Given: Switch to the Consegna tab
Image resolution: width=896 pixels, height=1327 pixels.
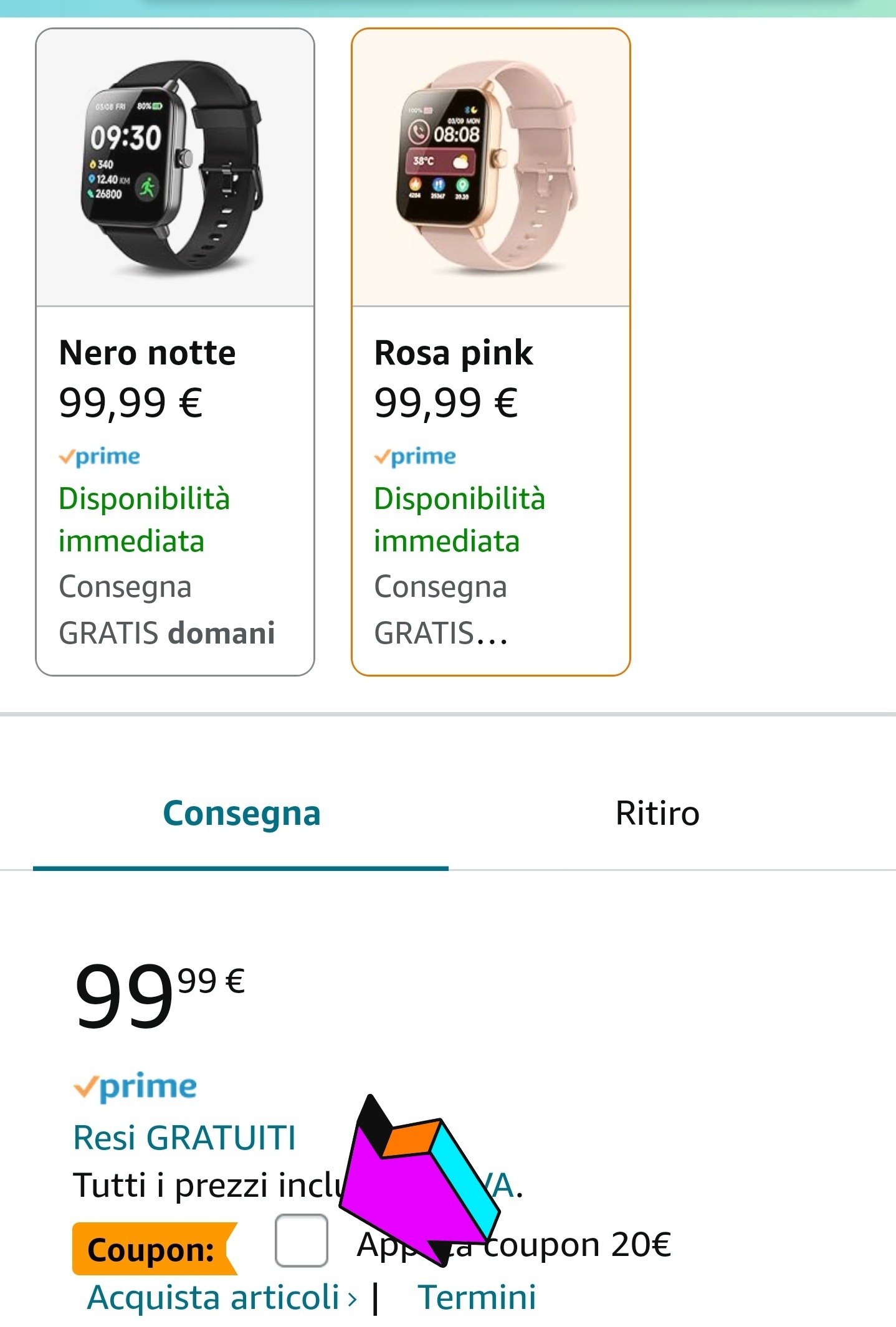Looking at the screenshot, I should tap(241, 813).
